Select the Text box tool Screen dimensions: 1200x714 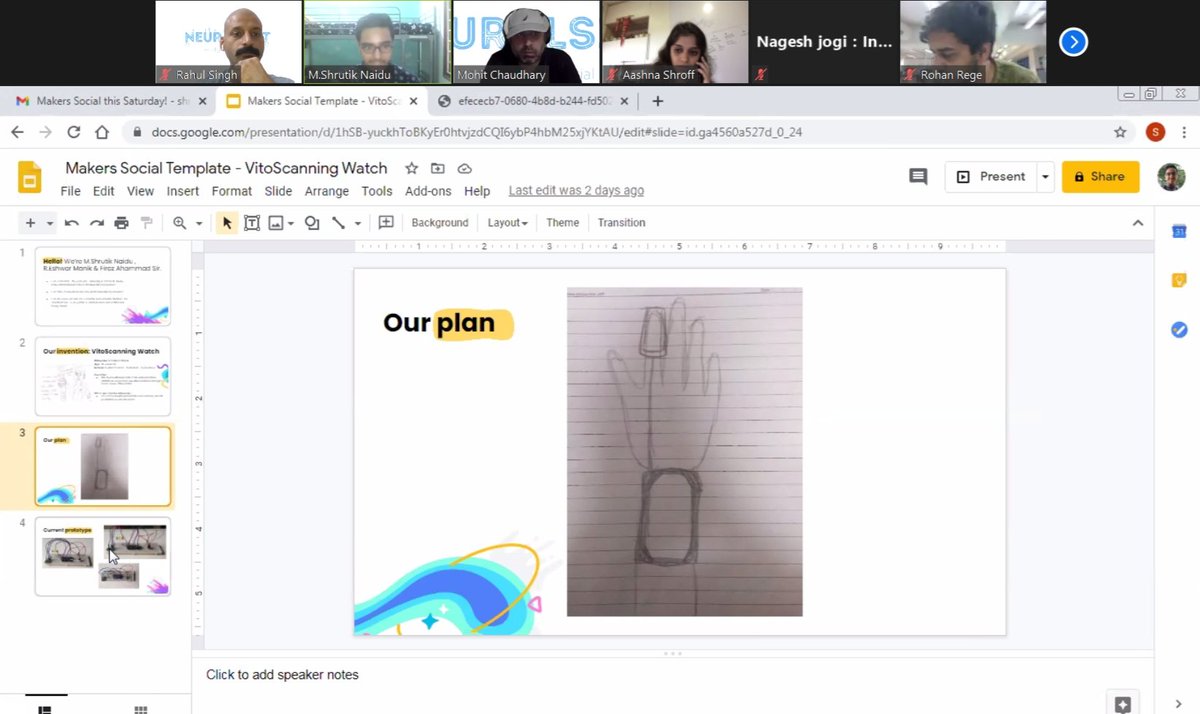pos(252,222)
